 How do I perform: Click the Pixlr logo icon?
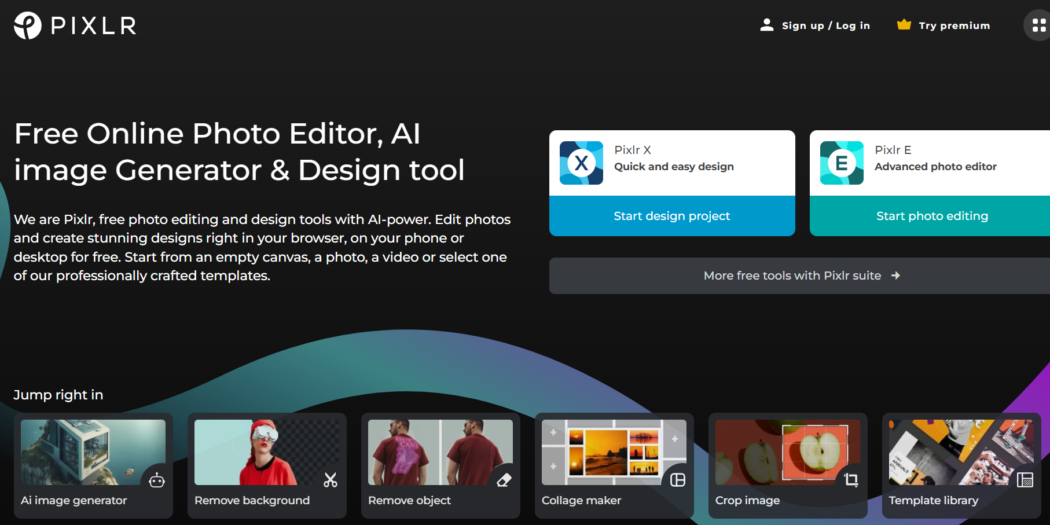tap(28, 25)
